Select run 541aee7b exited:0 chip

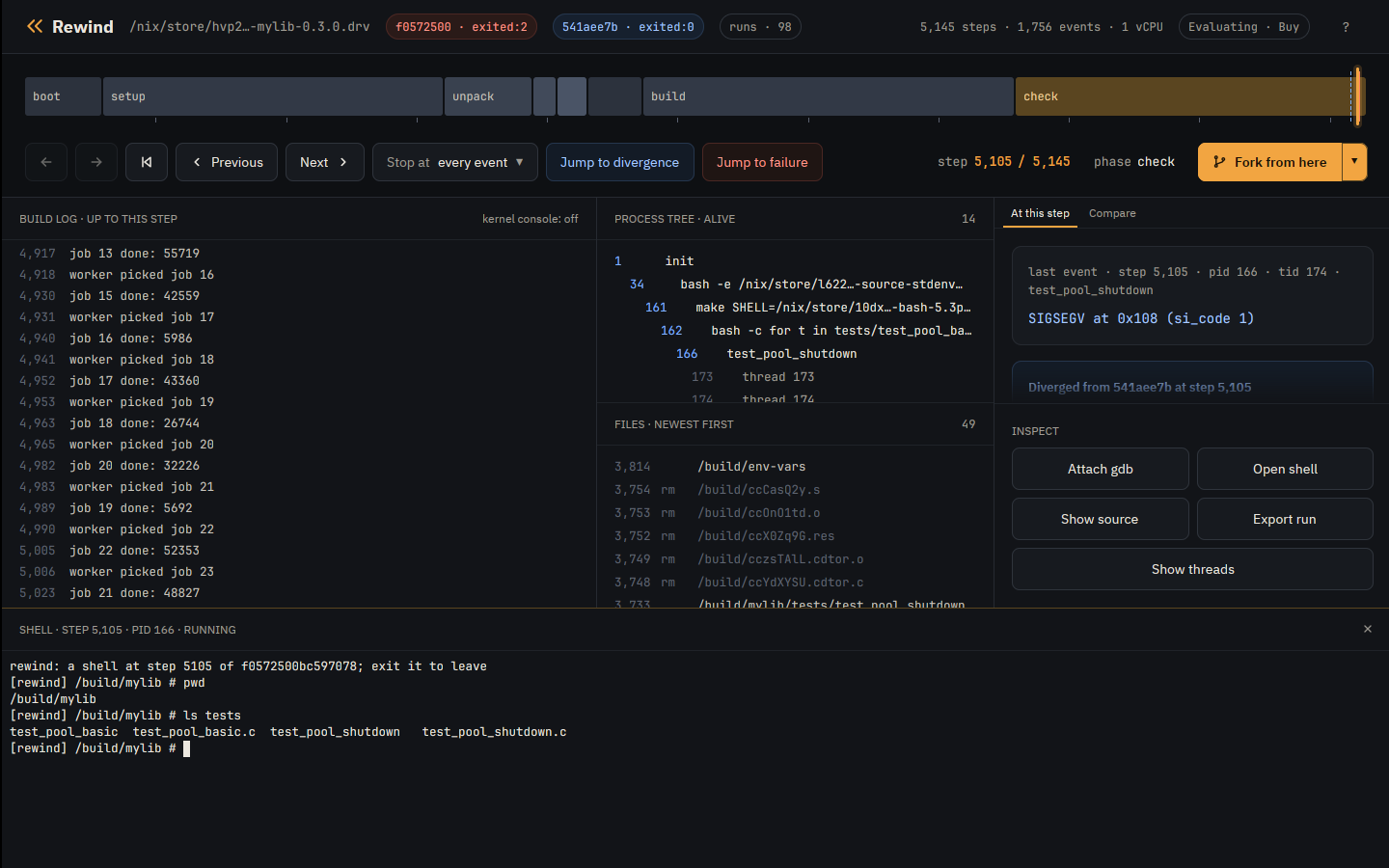point(628,27)
